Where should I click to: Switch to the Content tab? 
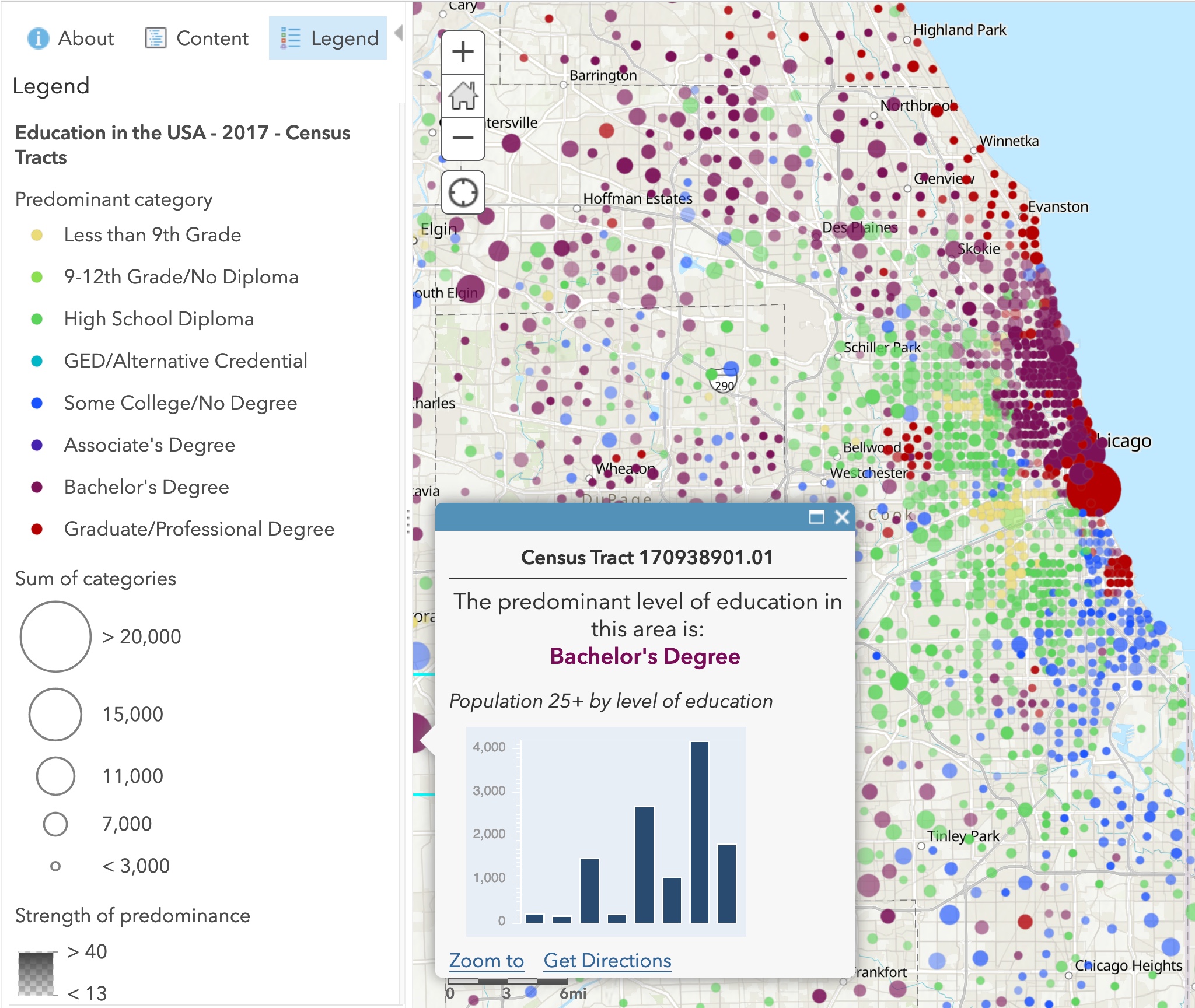[212, 38]
